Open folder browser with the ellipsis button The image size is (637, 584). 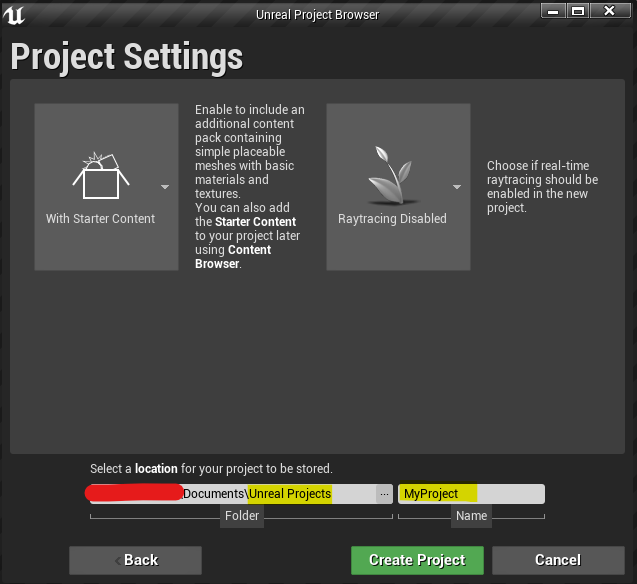(x=384, y=494)
